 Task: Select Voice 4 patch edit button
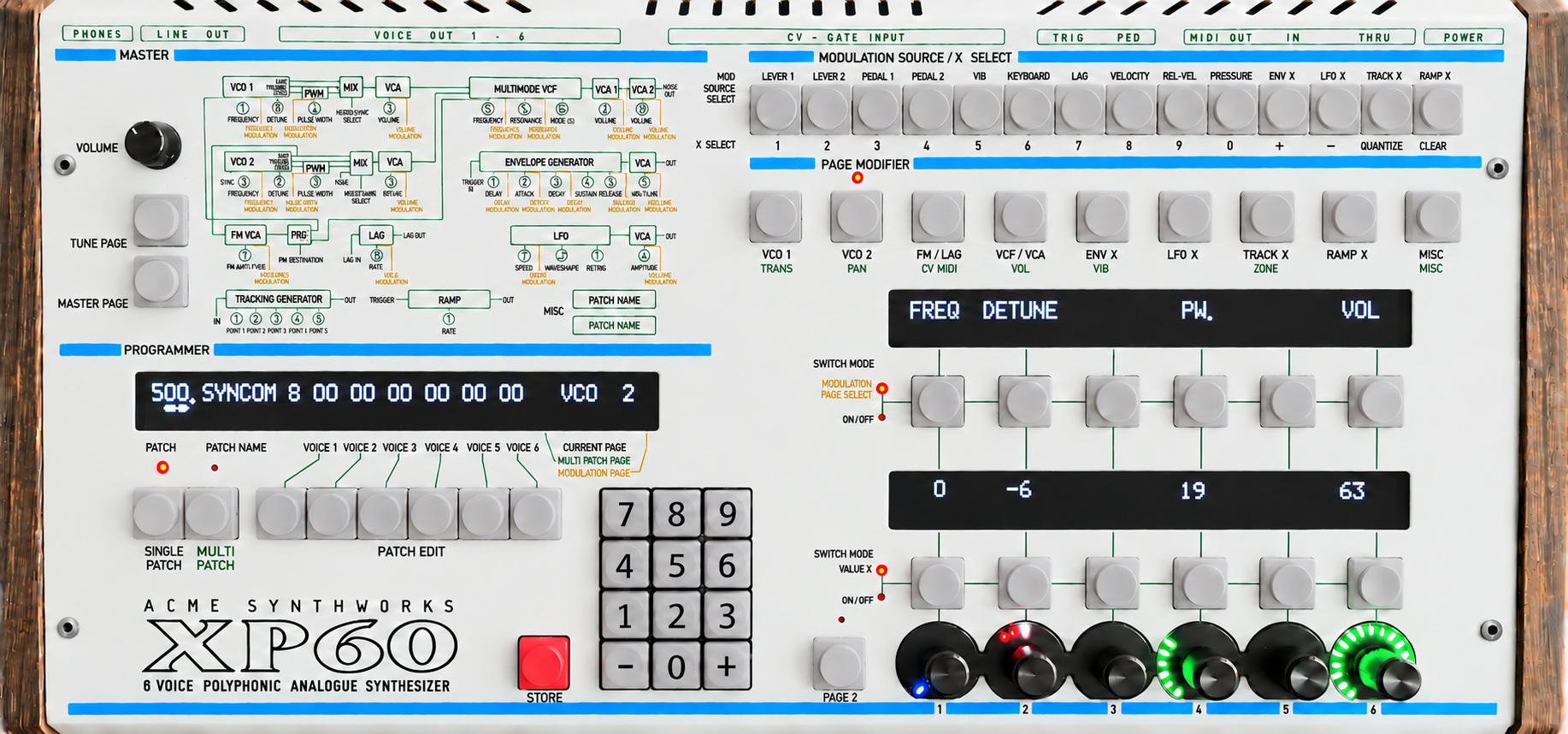pos(433,513)
